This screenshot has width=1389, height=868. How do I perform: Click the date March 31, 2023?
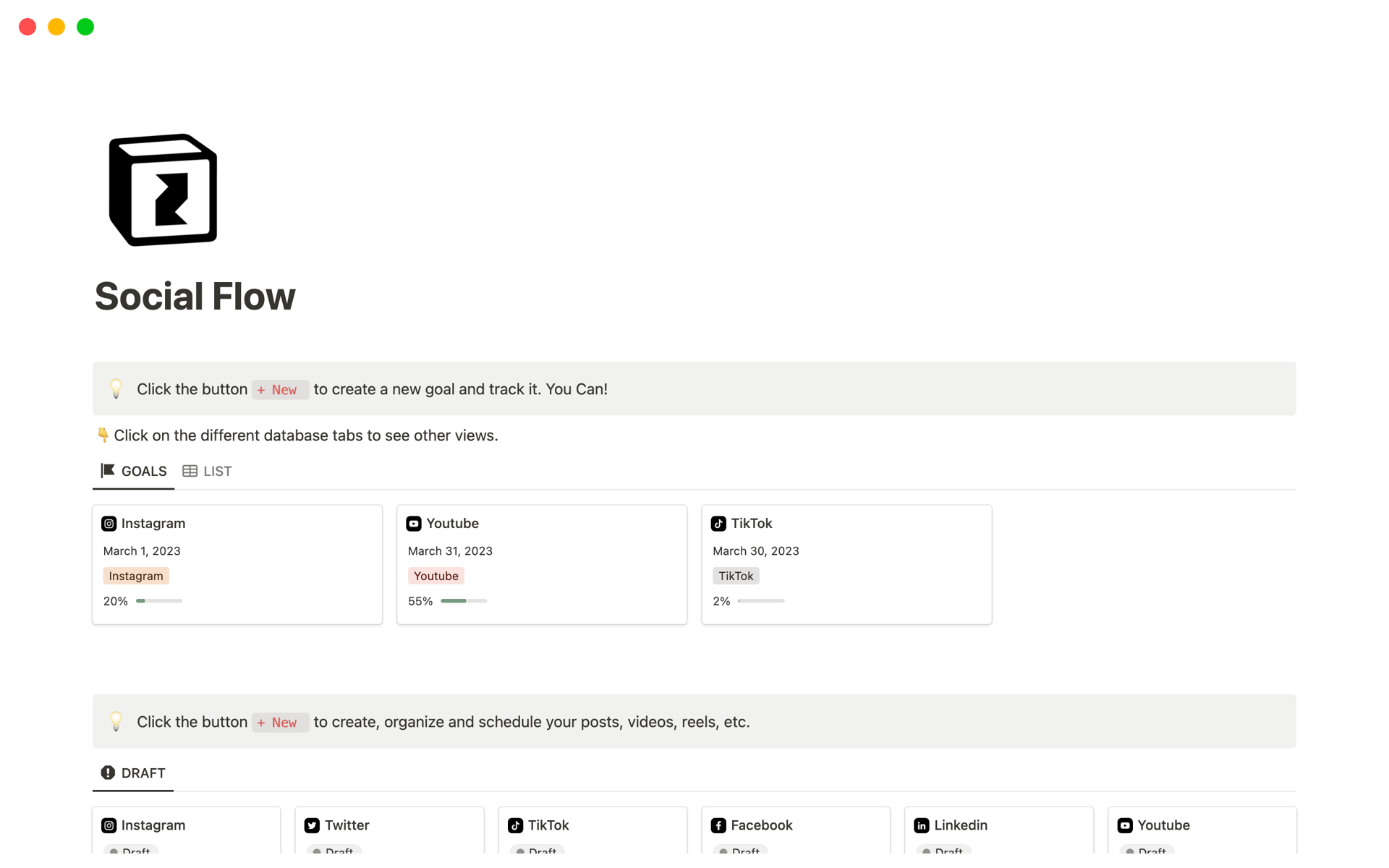450,551
